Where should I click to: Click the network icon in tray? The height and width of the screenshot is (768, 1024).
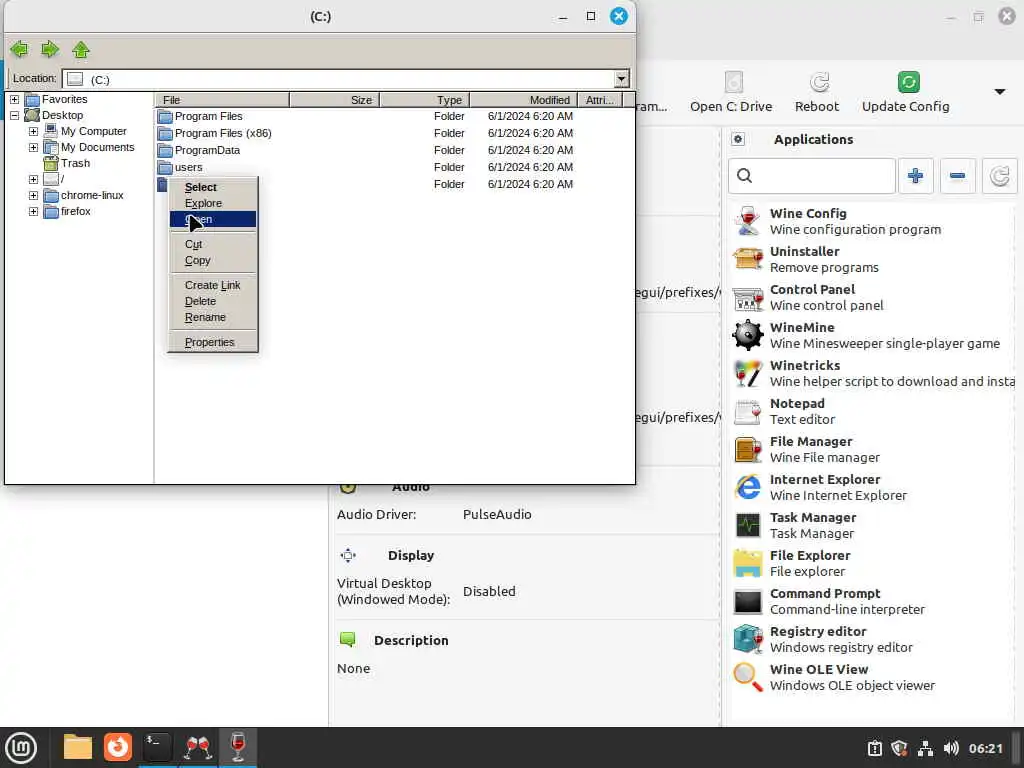click(x=925, y=748)
